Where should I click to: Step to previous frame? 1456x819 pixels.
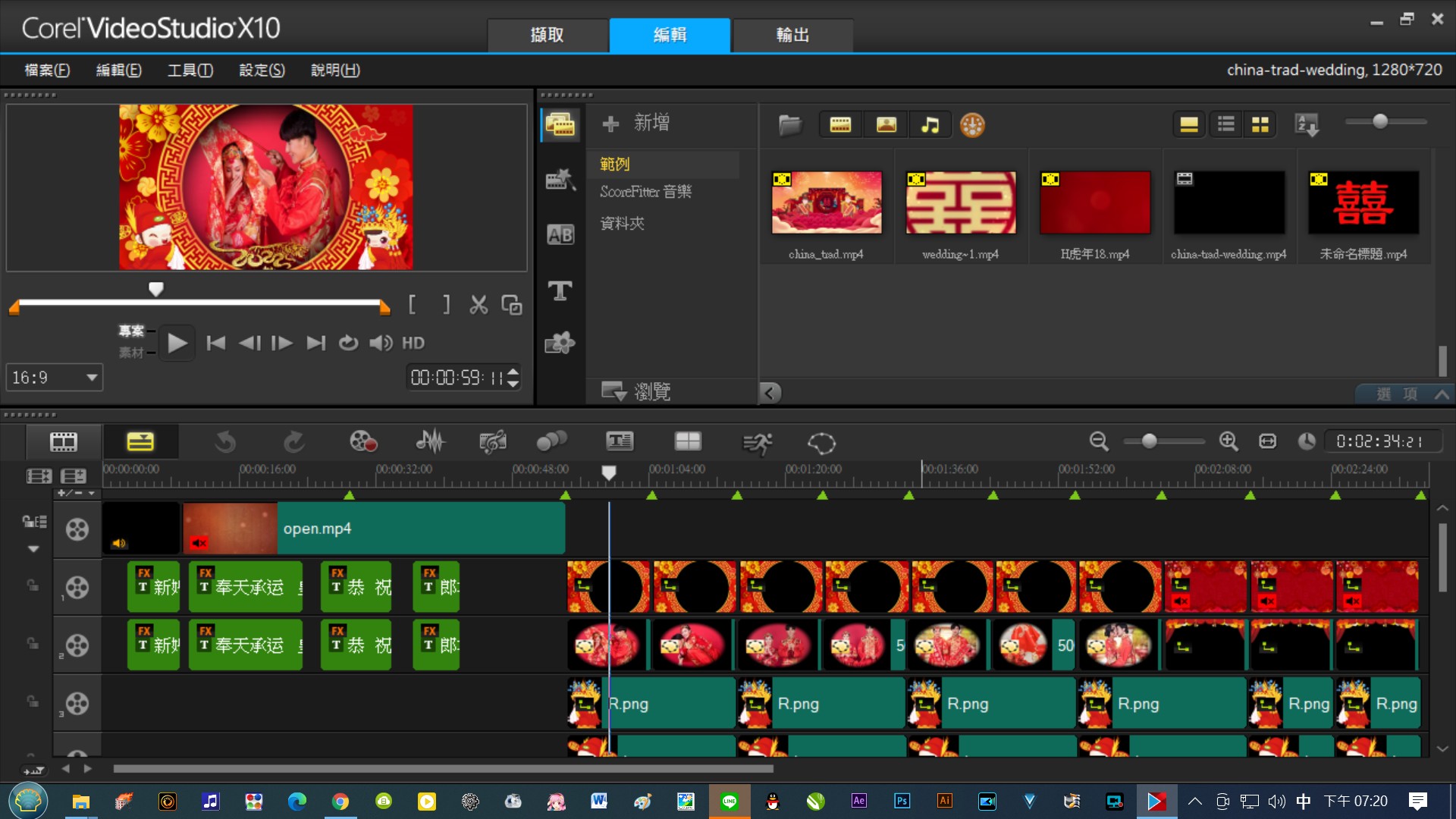click(x=249, y=344)
